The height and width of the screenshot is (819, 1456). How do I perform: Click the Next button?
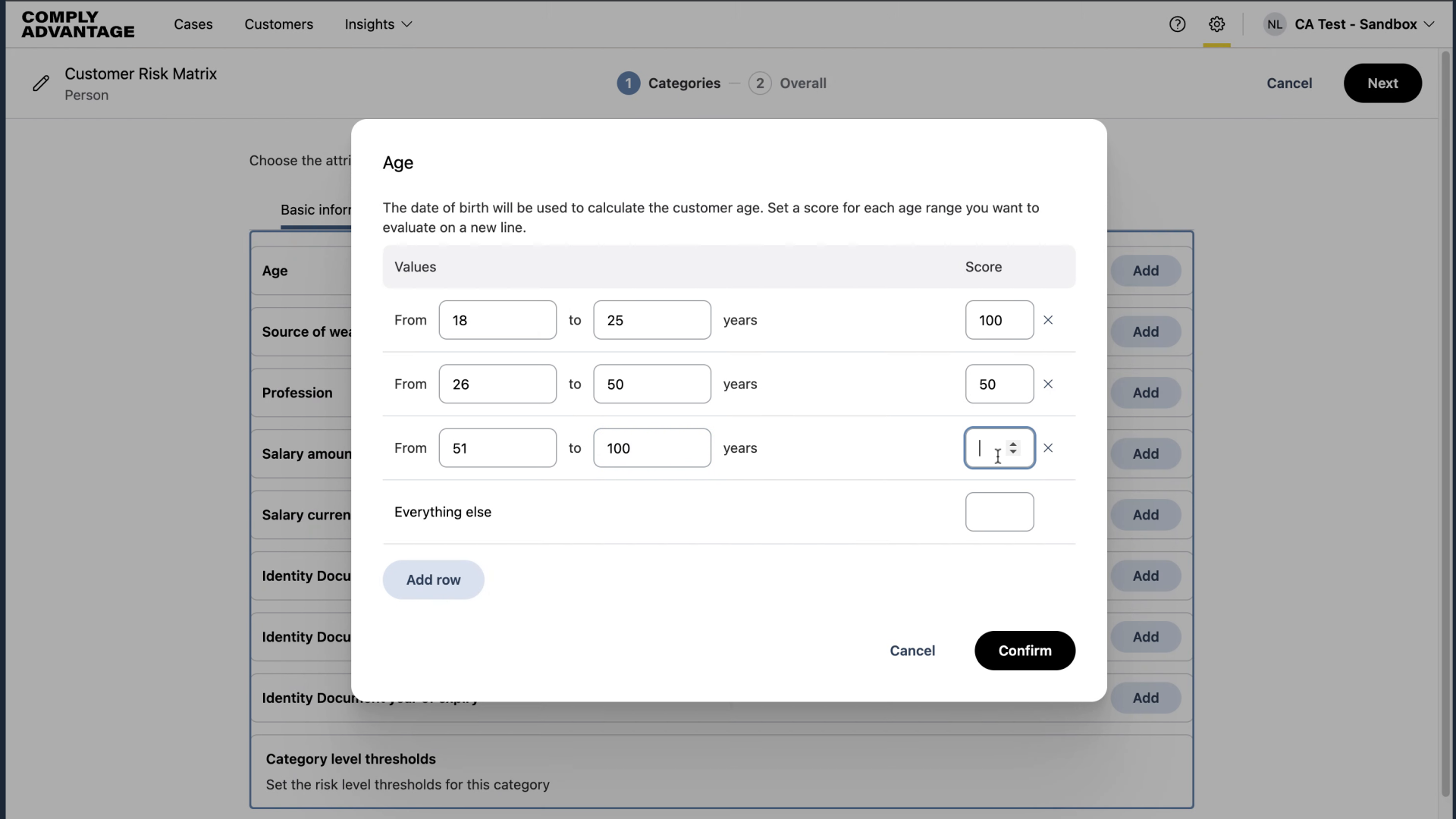tap(1382, 83)
